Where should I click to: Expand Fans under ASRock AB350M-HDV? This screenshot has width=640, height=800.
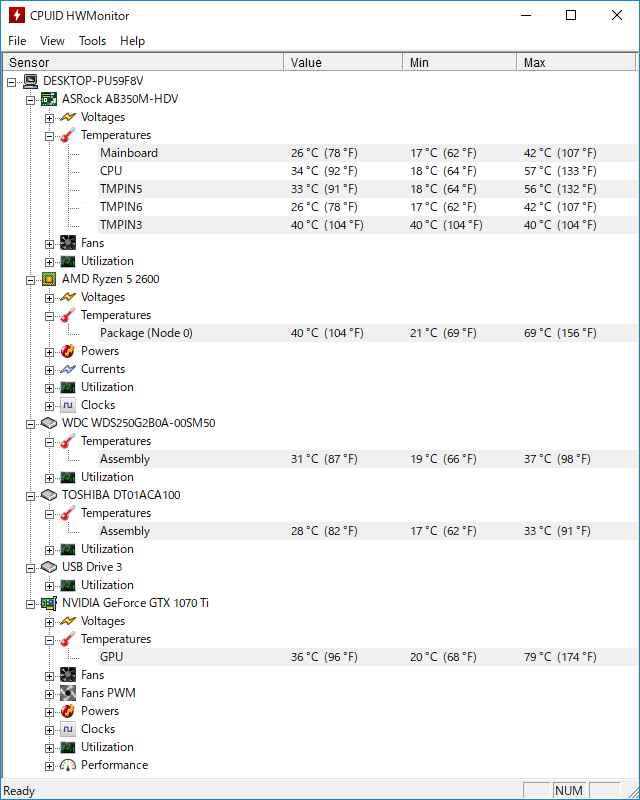[x=49, y=244]
